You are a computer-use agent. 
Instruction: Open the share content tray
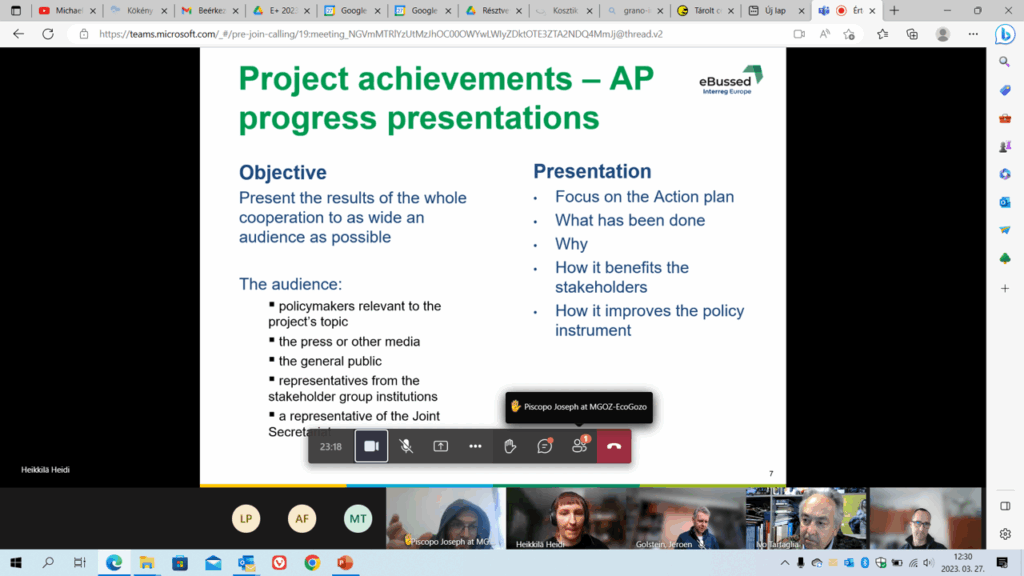pyautogui.click(x=440, y=446)
